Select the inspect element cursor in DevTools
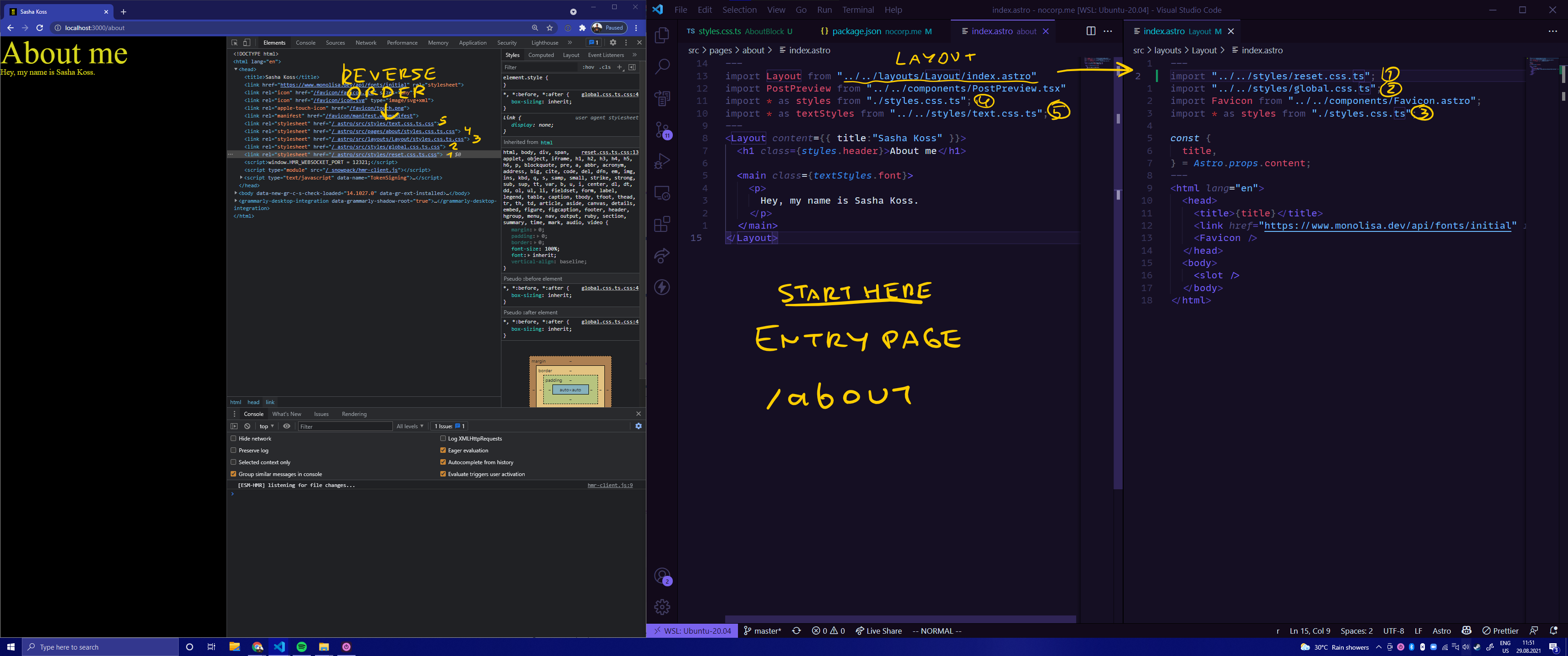1568x656 pixels. click(x=234, y=43)
